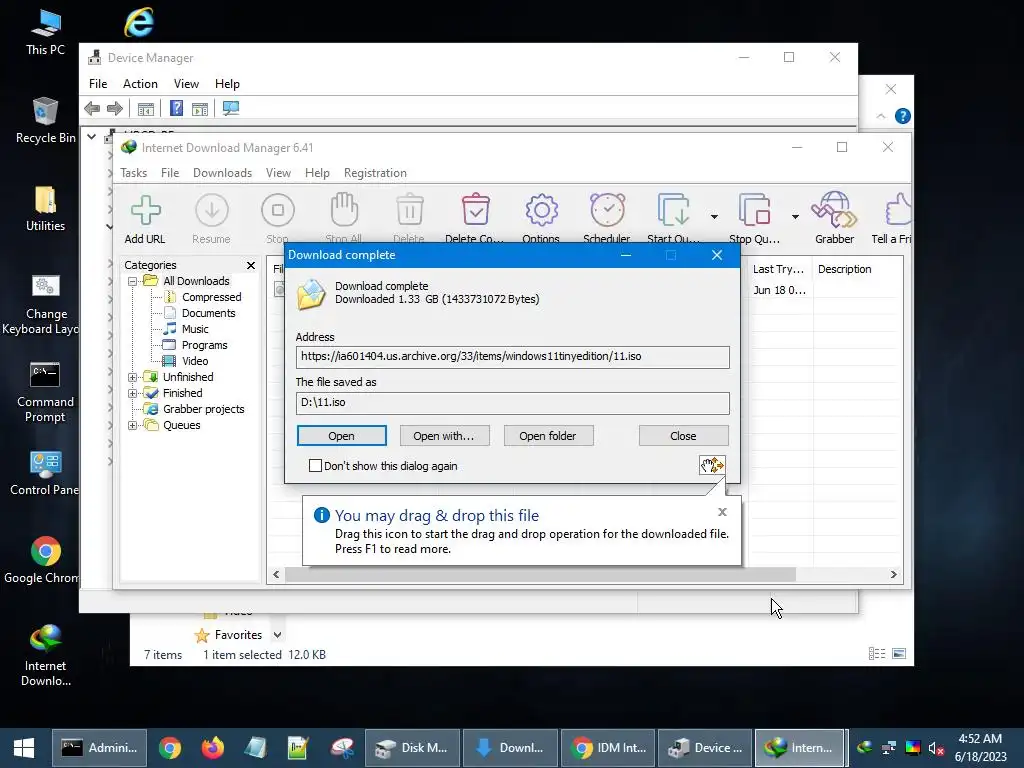The width and height of the screenshot is (1024, 768).
Task: Click the file saved as path field
Action: pos(513,403)
